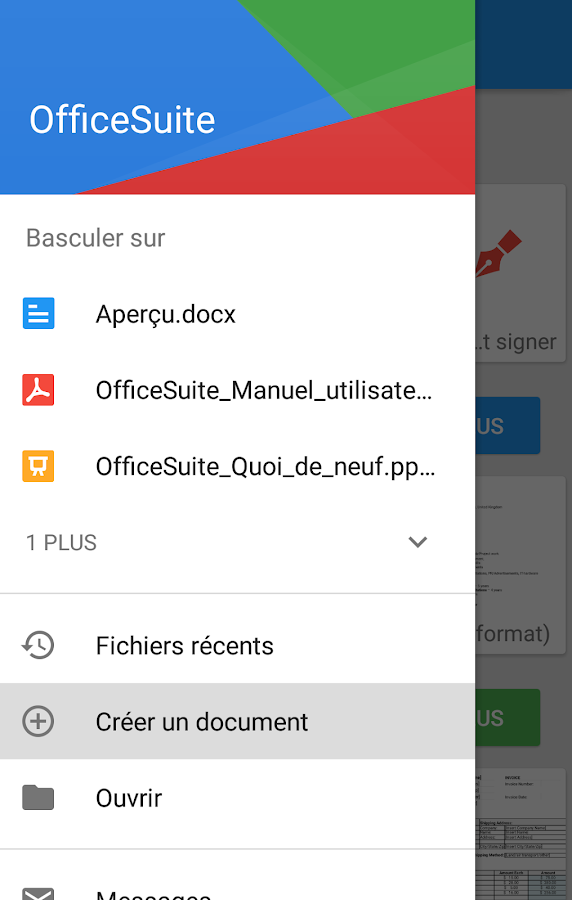Open Fichiers récents
The height and width of the screenshot is (900, 572).
238,645
